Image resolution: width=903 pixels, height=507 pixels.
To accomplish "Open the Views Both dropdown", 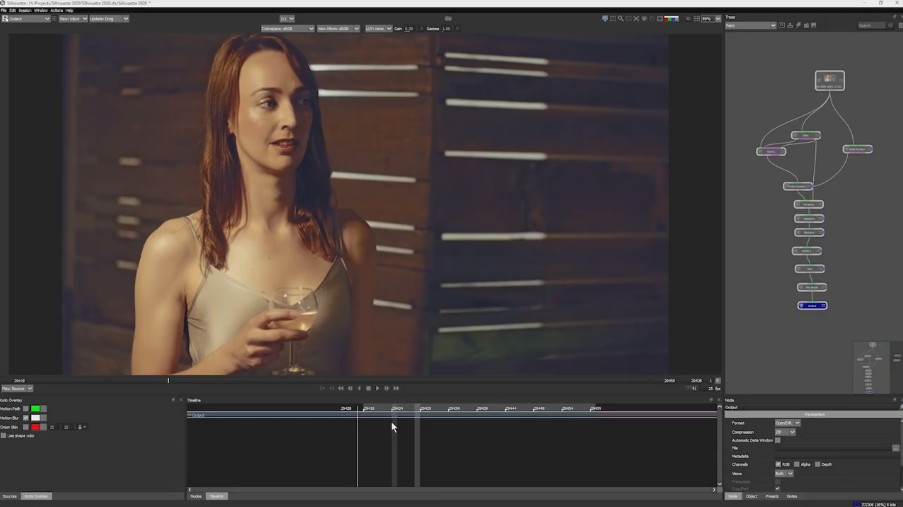I will (784, 474).
